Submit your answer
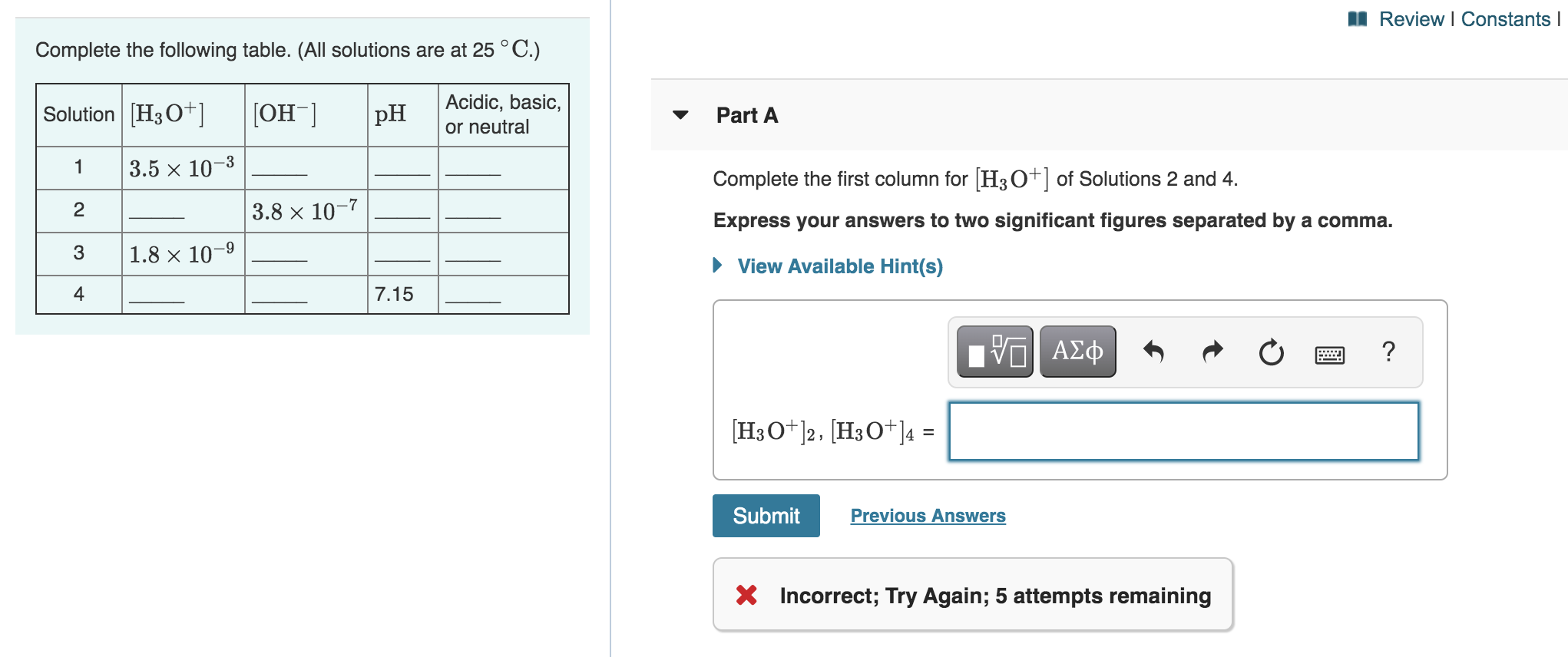This screenshot has width=1568, height=657. coord(766,516)
